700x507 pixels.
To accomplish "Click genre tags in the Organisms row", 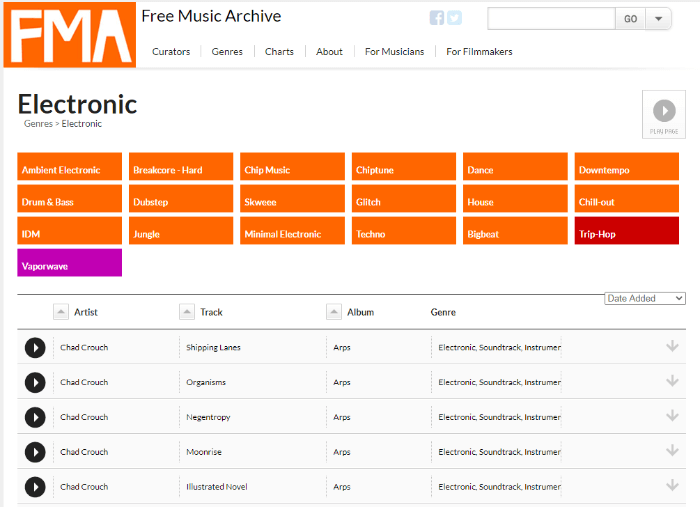I will tap(499, 382).
